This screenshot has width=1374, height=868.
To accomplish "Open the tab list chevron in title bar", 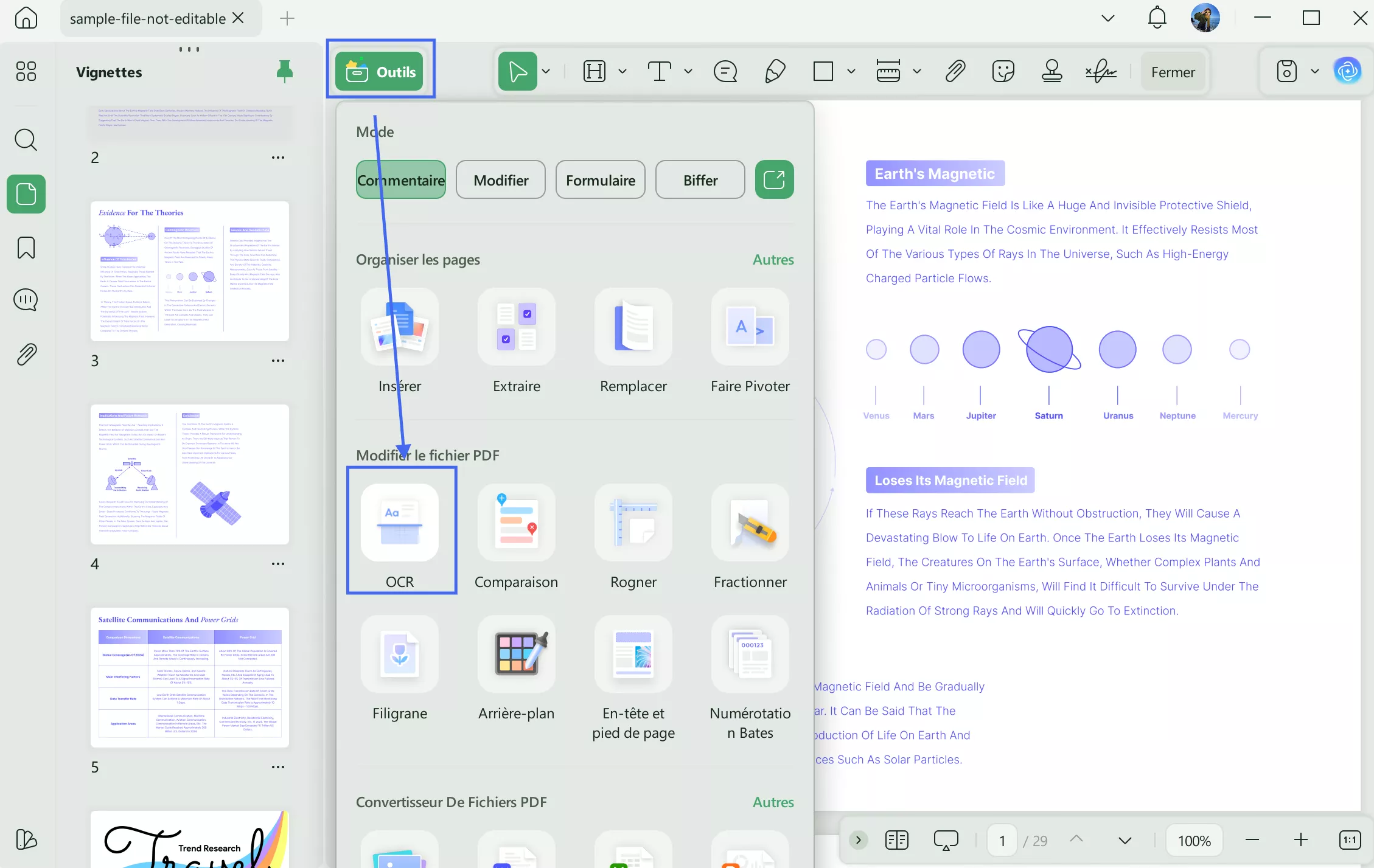I will (x=1107, y=18).
